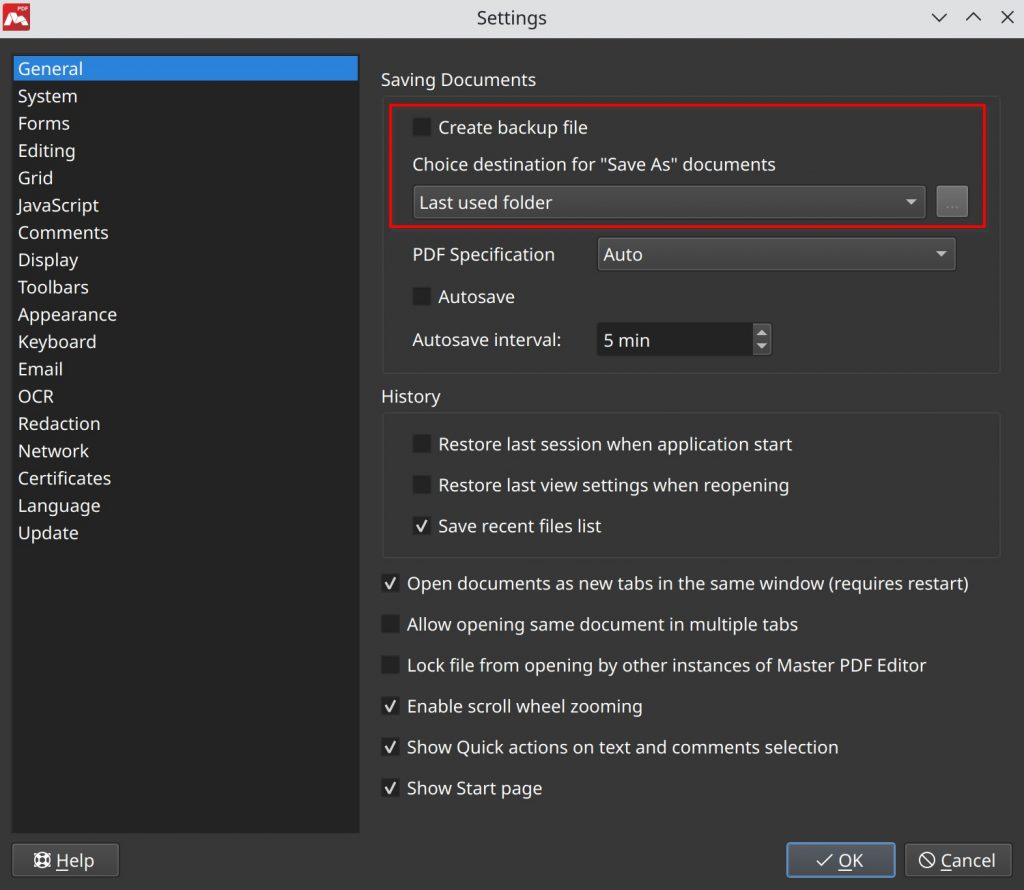Confirm settings with the OK button

[x=840, y=860]
